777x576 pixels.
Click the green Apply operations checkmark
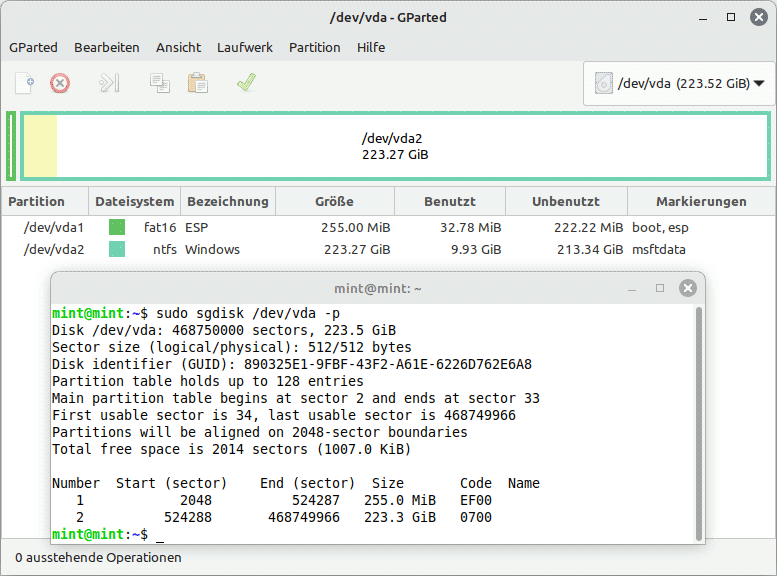point(246,83)
